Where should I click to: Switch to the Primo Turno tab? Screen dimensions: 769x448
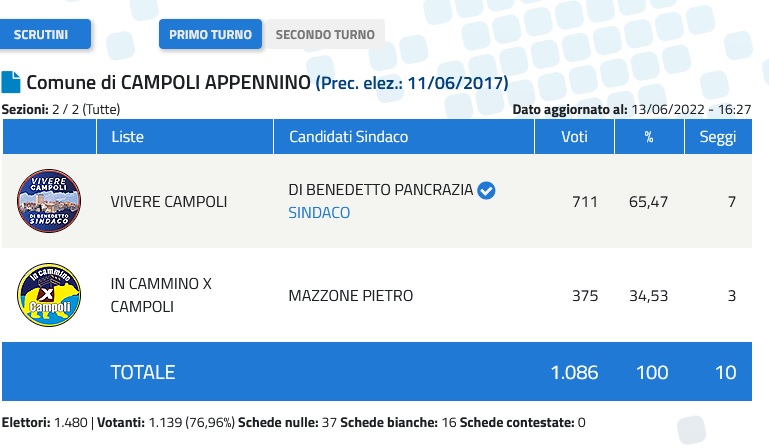pyautogui.click(x=210, y=34)
